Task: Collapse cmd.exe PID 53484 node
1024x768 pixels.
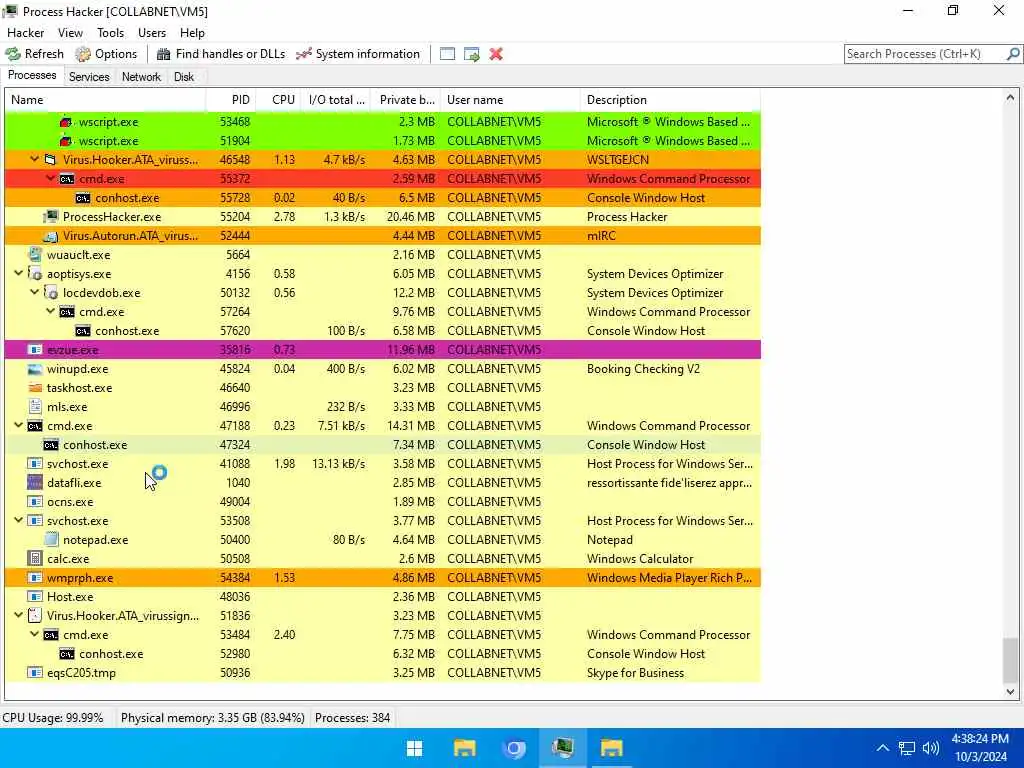Action: point(35,635)
